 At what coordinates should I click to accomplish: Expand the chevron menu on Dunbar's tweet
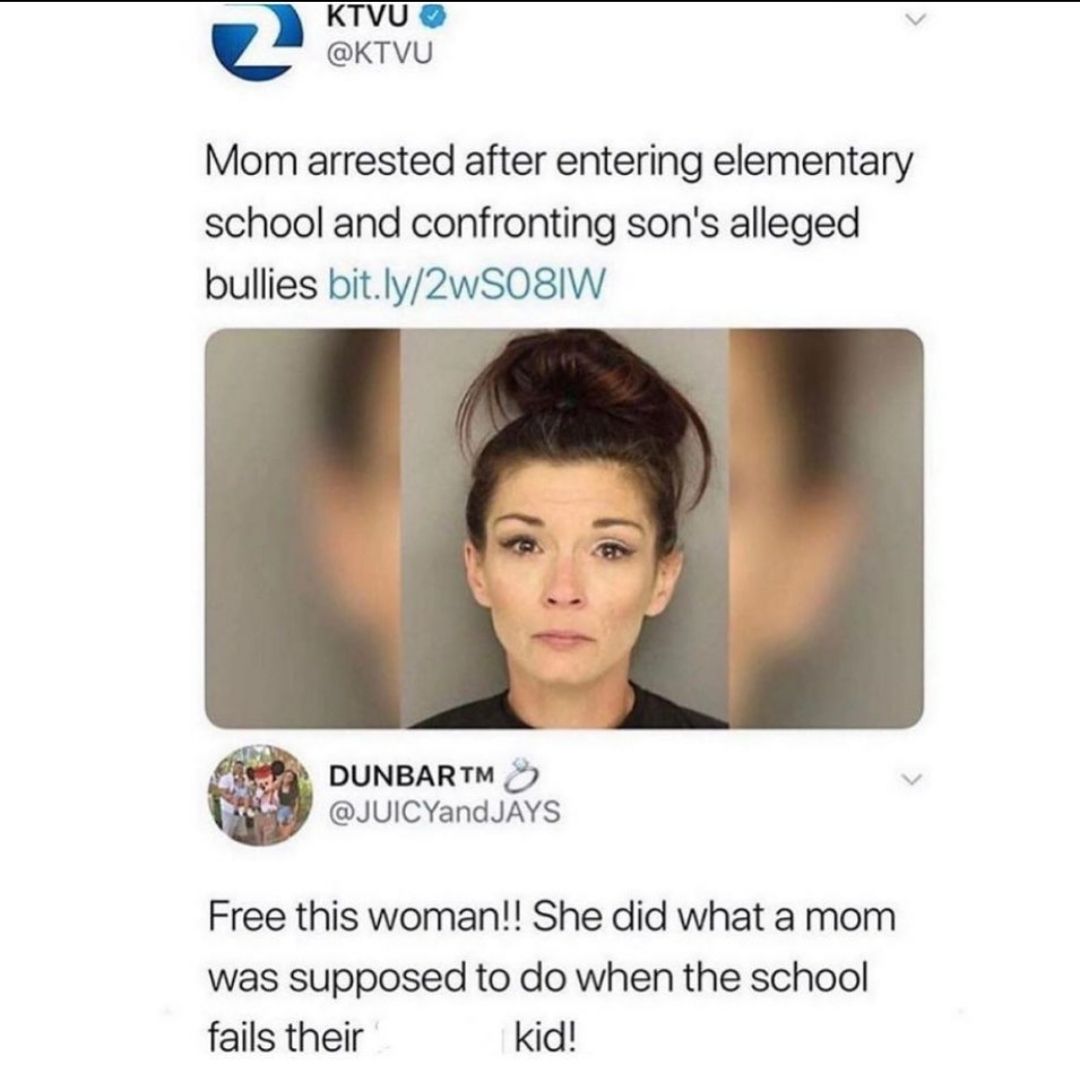(912, 780)
